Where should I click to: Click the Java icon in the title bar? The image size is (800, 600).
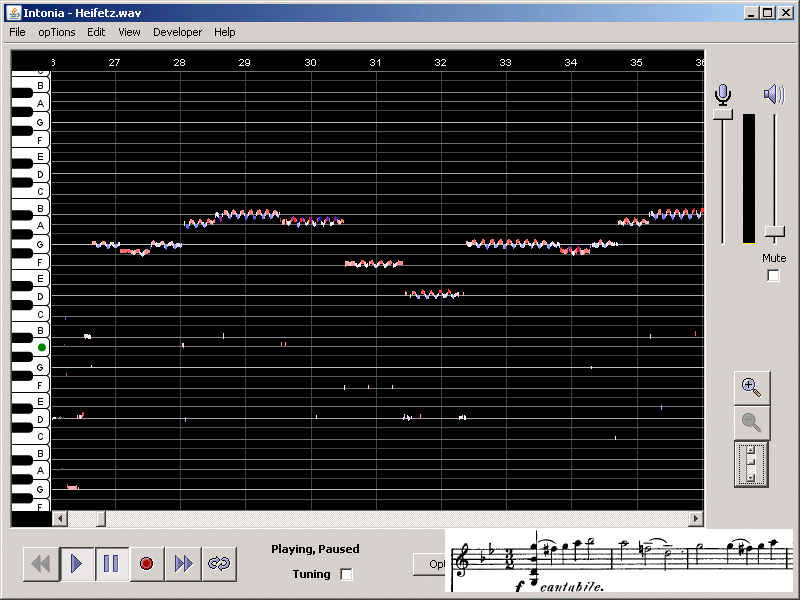pos(14,13)
